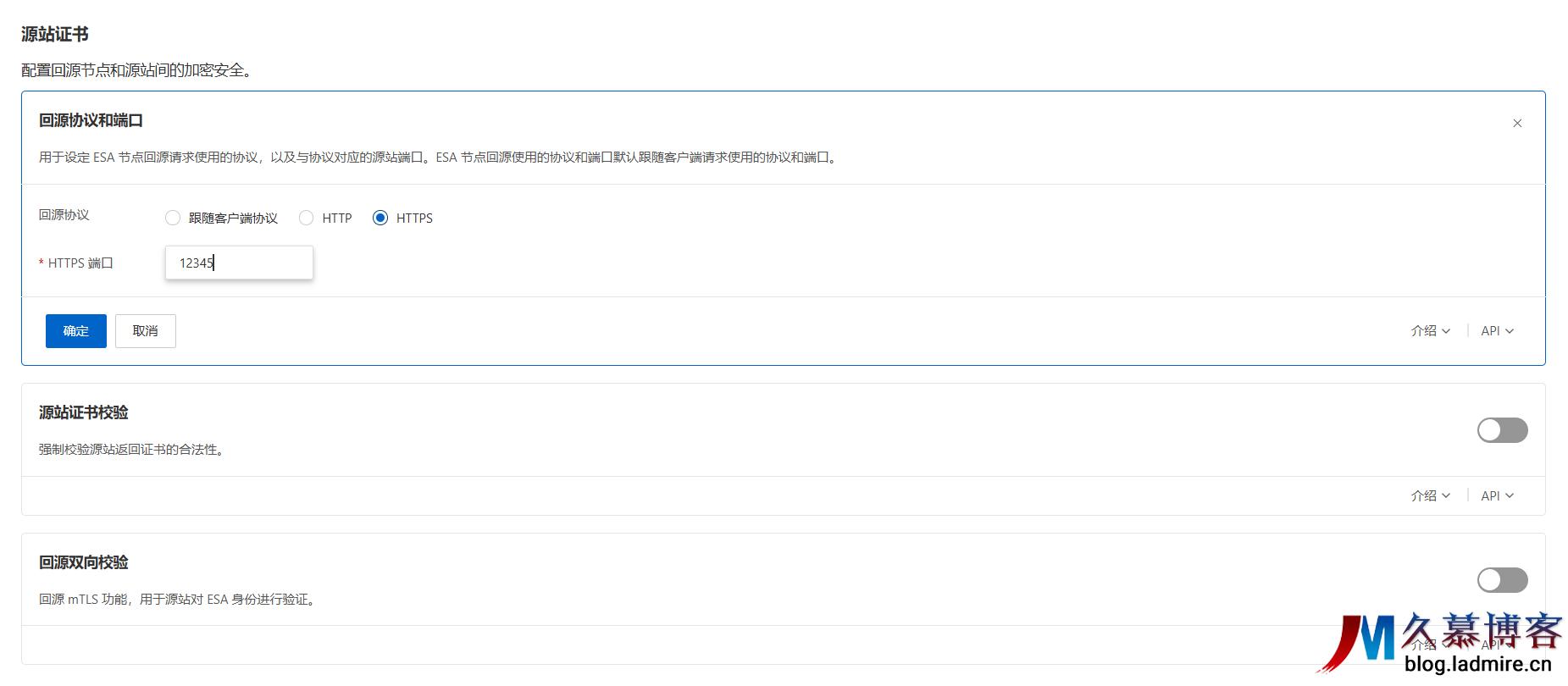Expand 介绍 in the 源站证书校验 panel

[1430, 496]
